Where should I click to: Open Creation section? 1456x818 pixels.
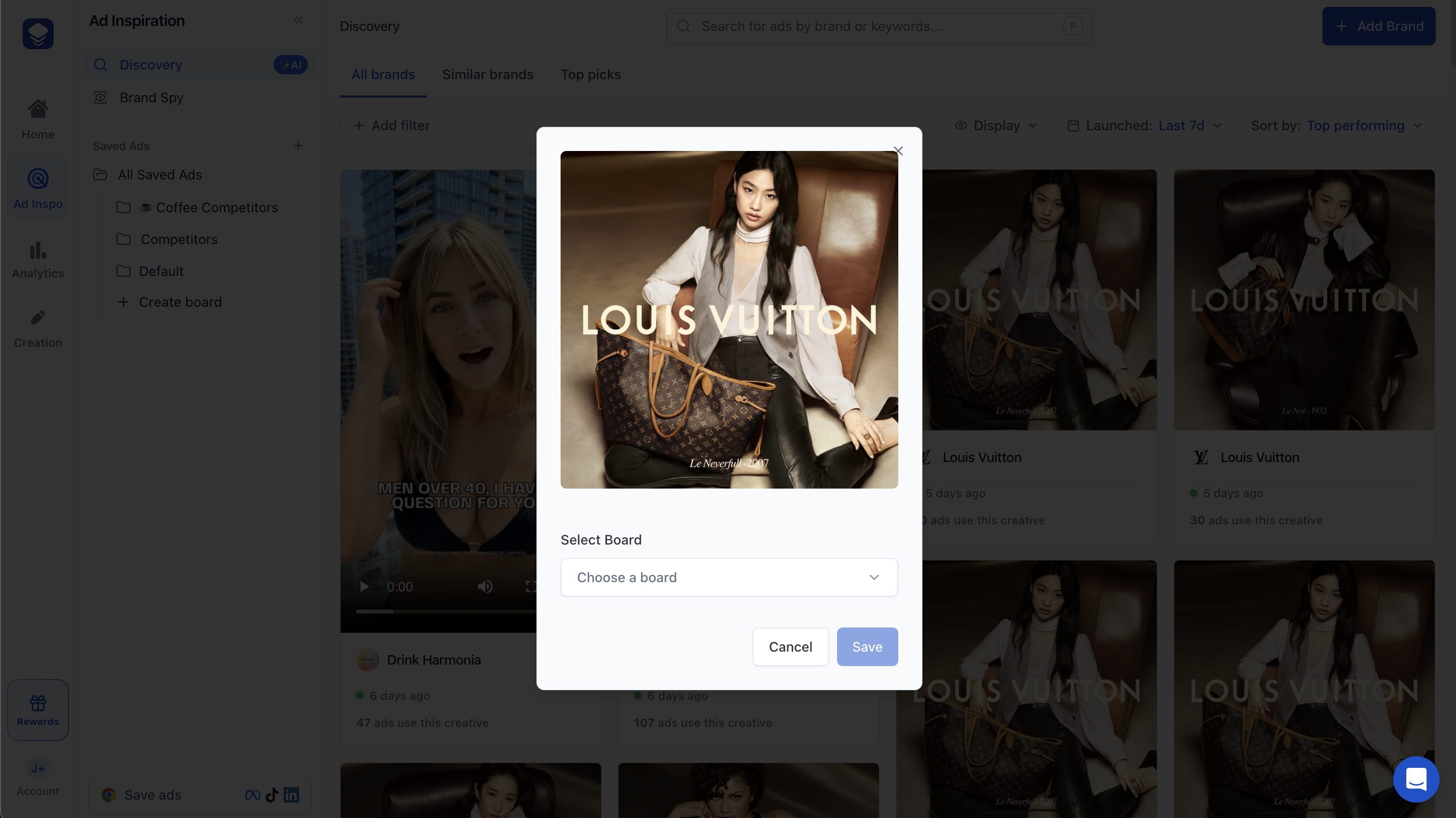click(x=38, y=329)
